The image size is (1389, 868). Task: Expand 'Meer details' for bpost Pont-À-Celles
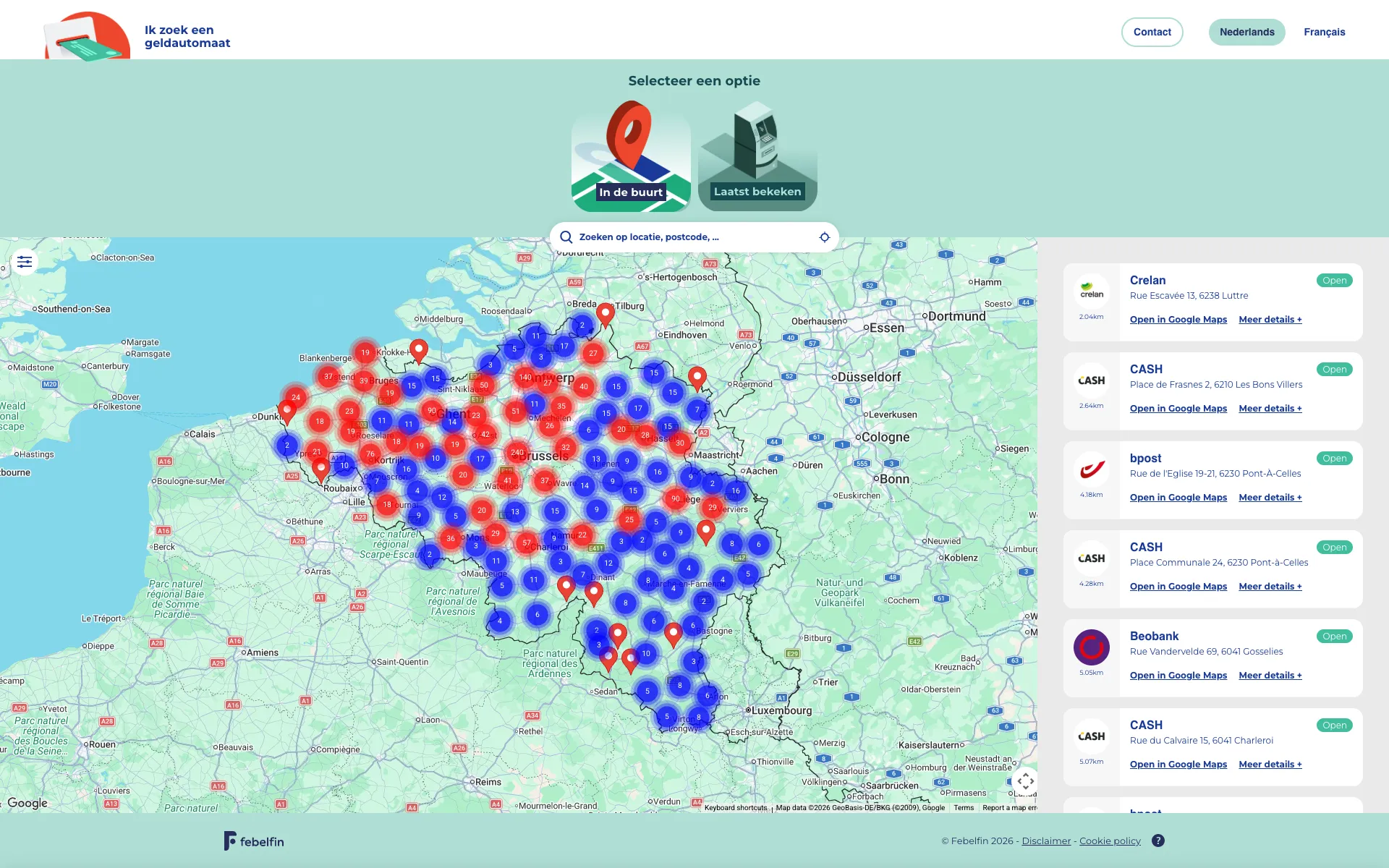coord(1270,498)
